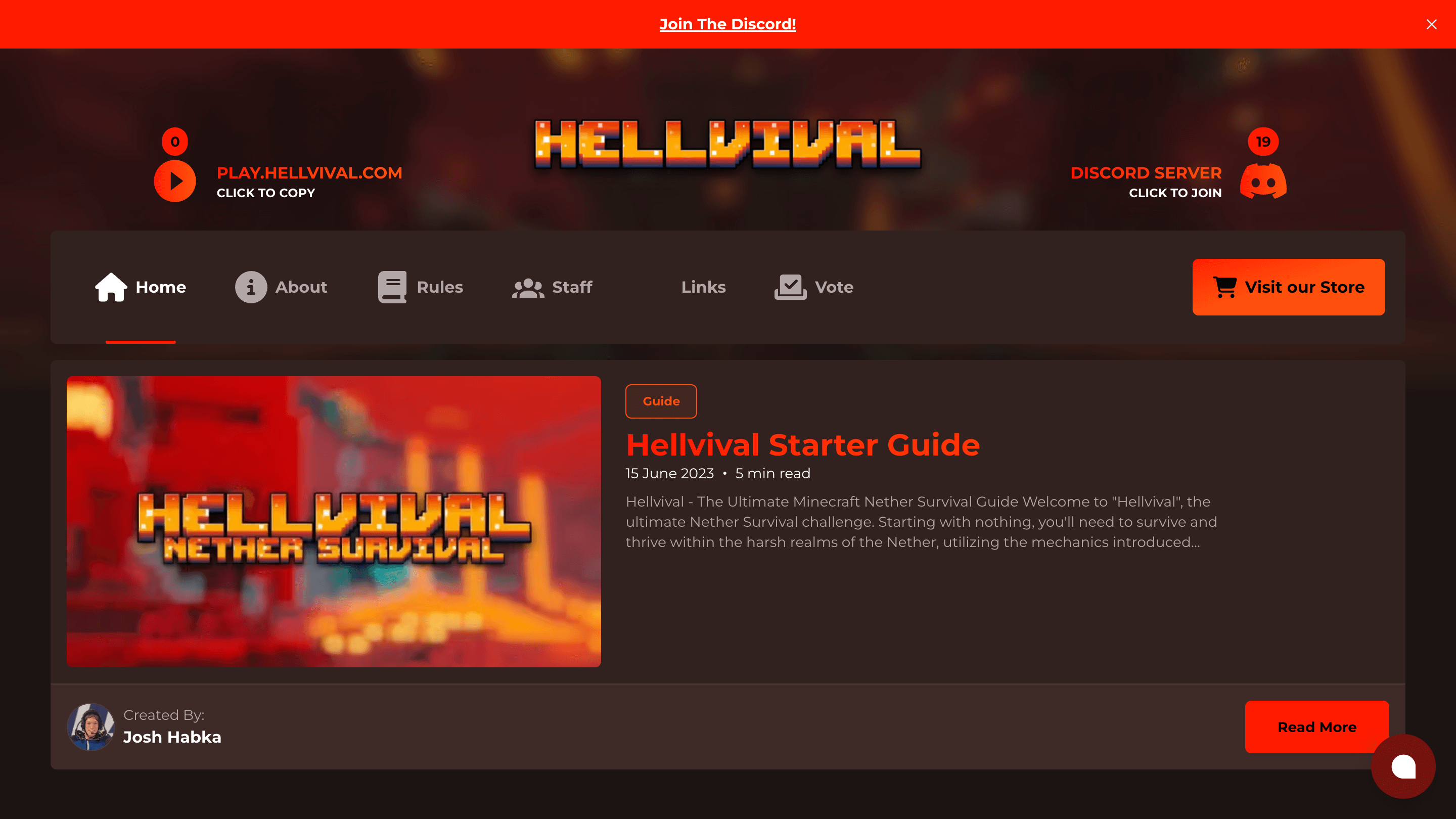
Task: Click the Staff people group icon
Action: coord(528,288)
